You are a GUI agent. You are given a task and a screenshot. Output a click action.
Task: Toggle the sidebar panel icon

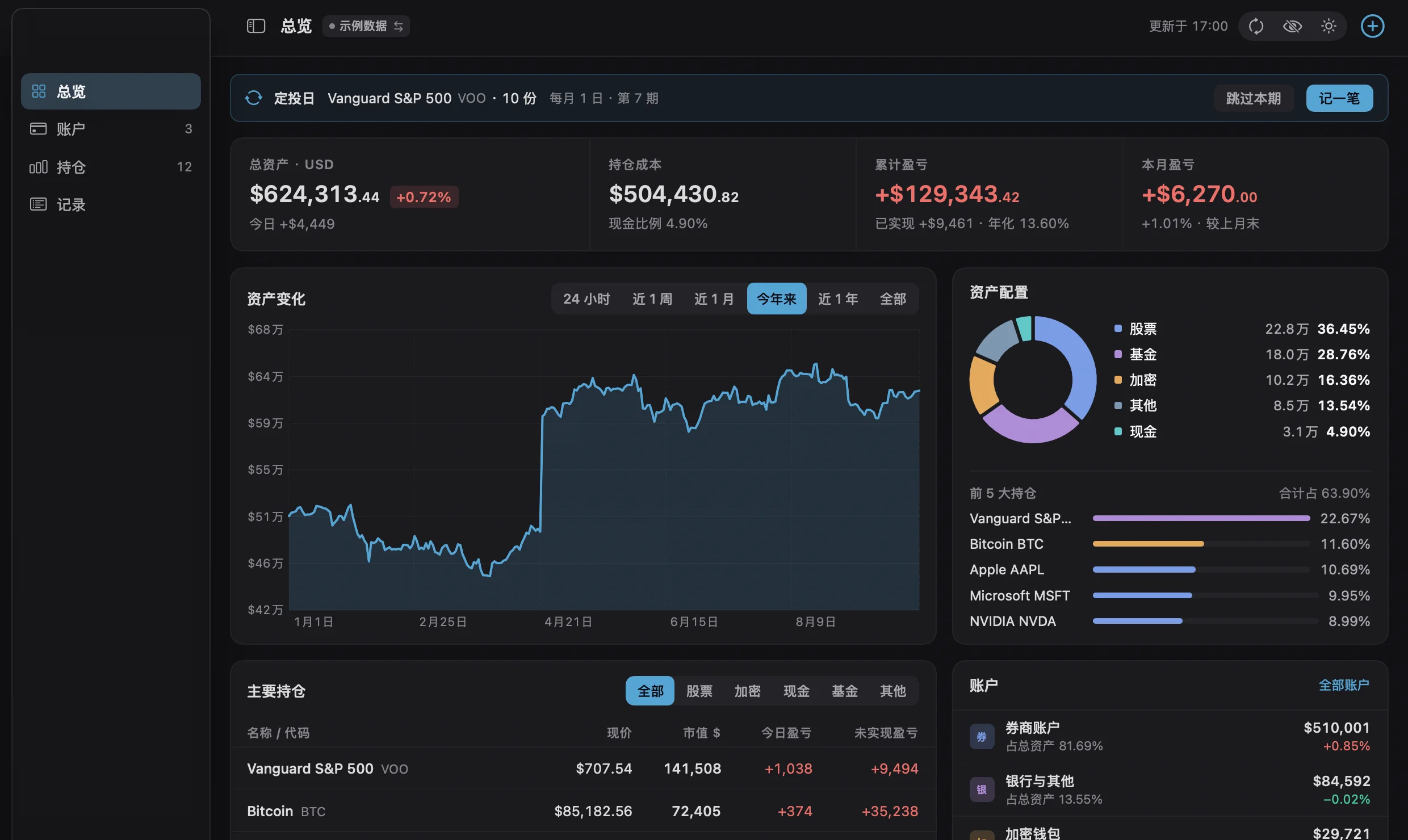tap(256, 26)
